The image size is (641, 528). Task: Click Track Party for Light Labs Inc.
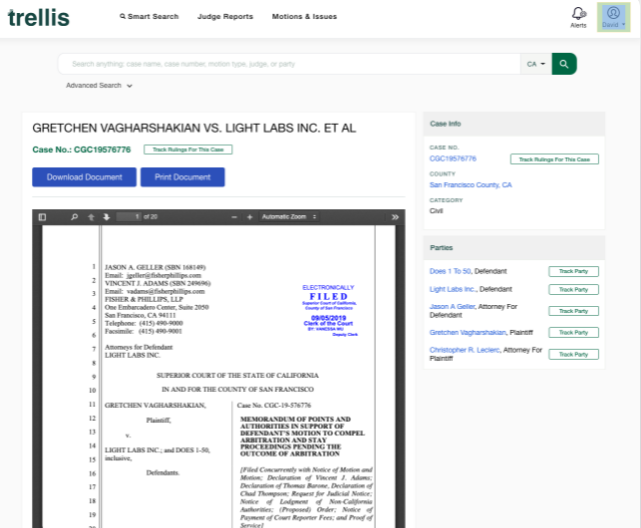pyautogui.click(x=574, y=289)
